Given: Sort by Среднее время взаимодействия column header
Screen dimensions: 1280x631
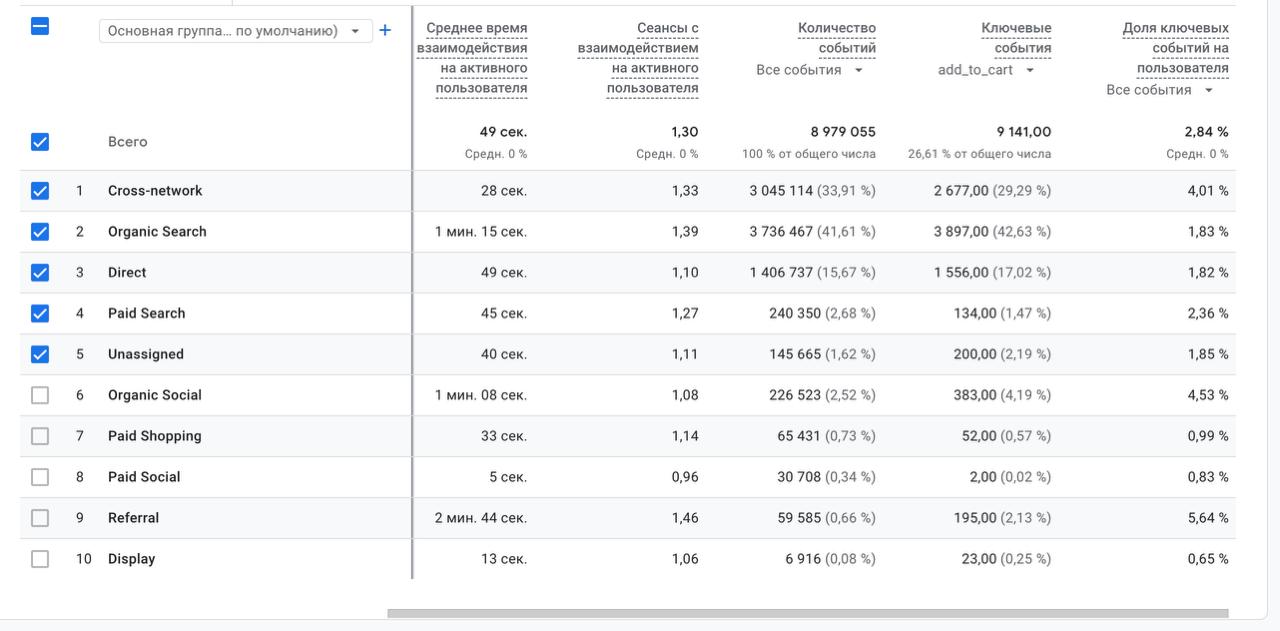Looking at the screenshot, I should tap(472, 58).
